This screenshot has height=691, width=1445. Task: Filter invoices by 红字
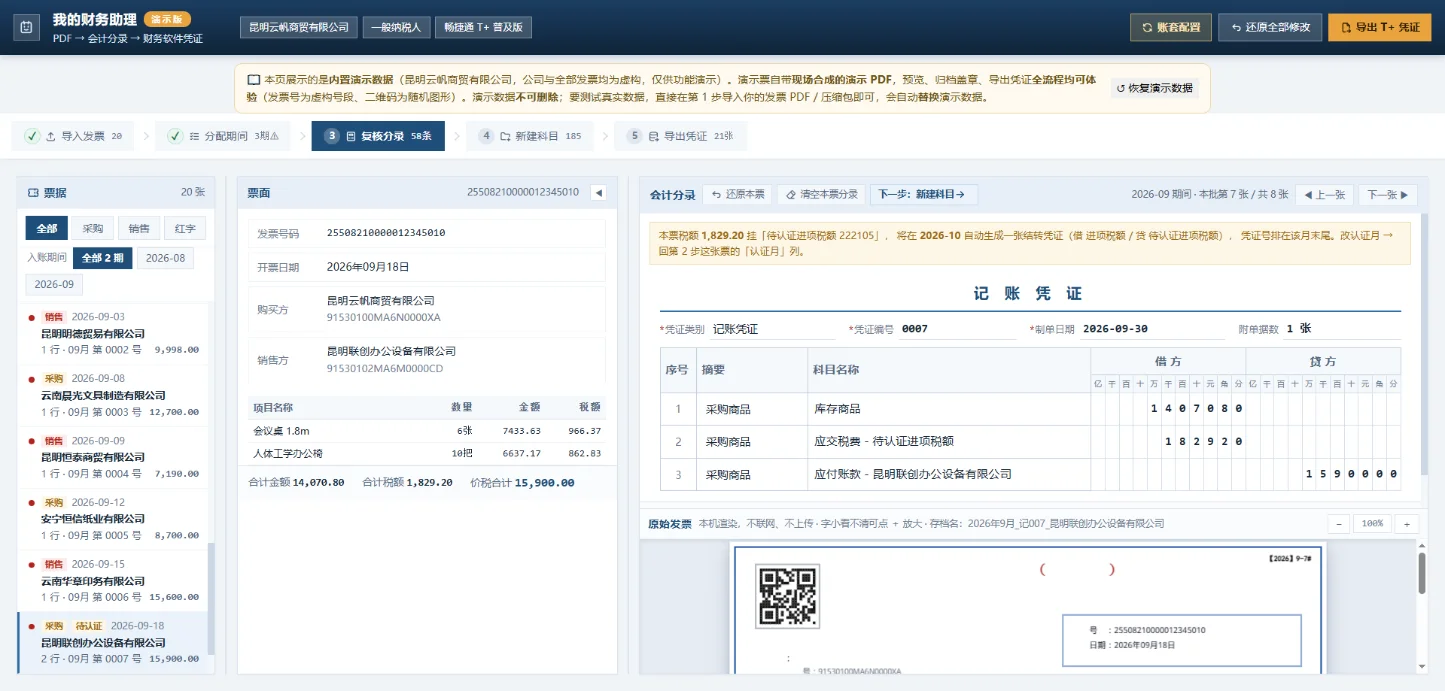[x=185, y=228]
